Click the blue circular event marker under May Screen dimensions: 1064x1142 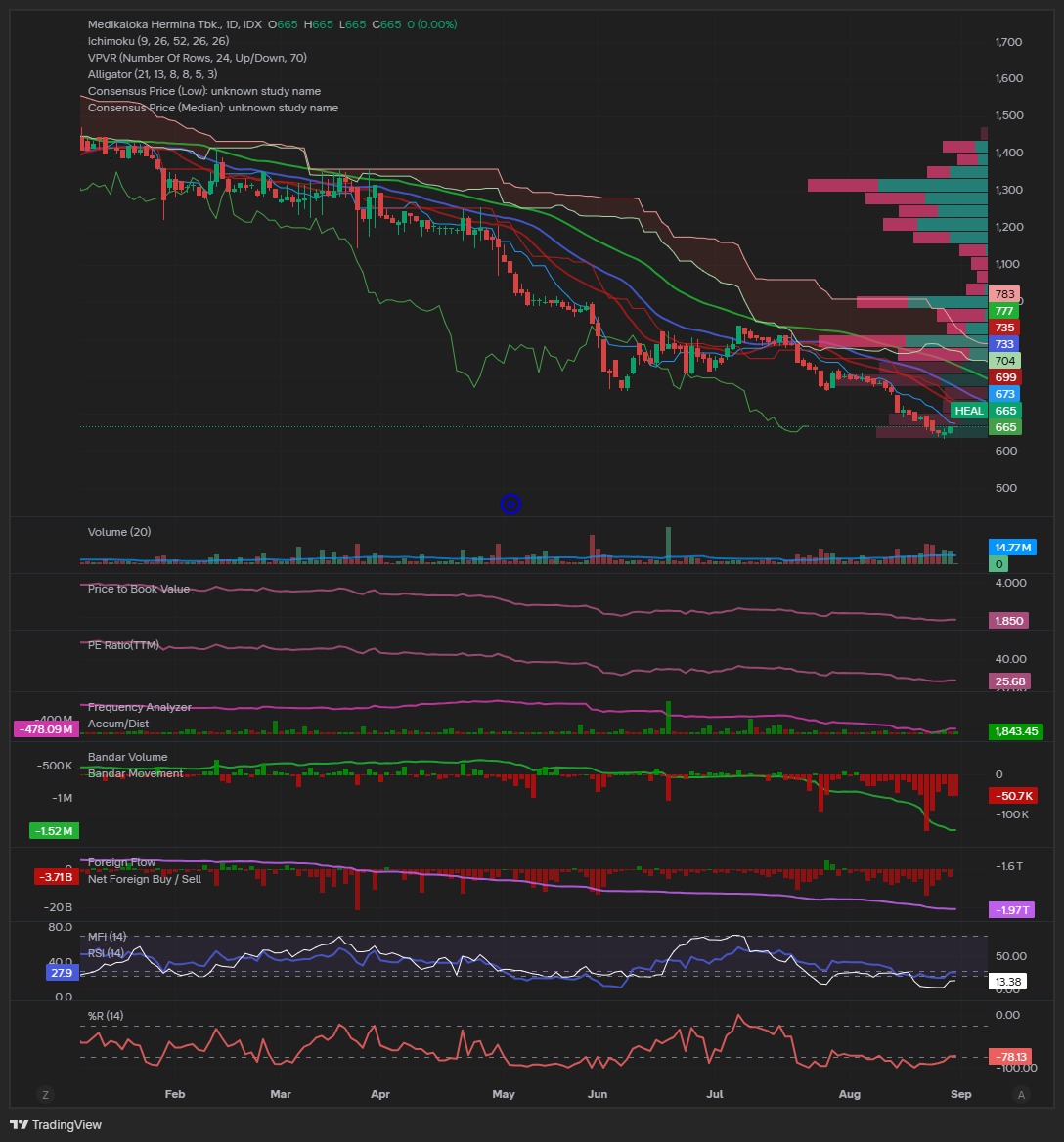pyautogui.click(x=510, y=504)
